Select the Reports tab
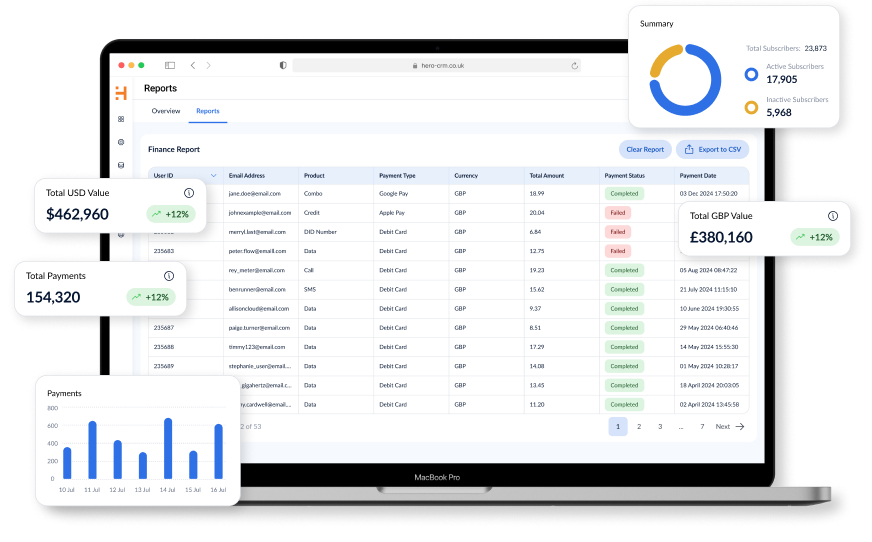Viewport: 872px width, 542px height. click(207, 111)
